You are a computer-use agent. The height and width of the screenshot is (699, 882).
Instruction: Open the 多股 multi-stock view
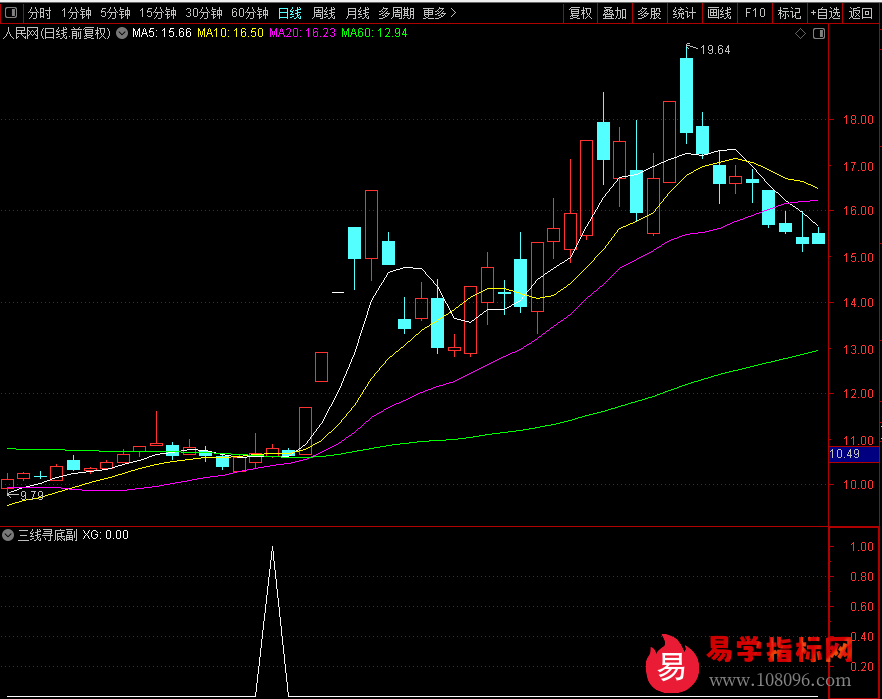coord(649,13)
